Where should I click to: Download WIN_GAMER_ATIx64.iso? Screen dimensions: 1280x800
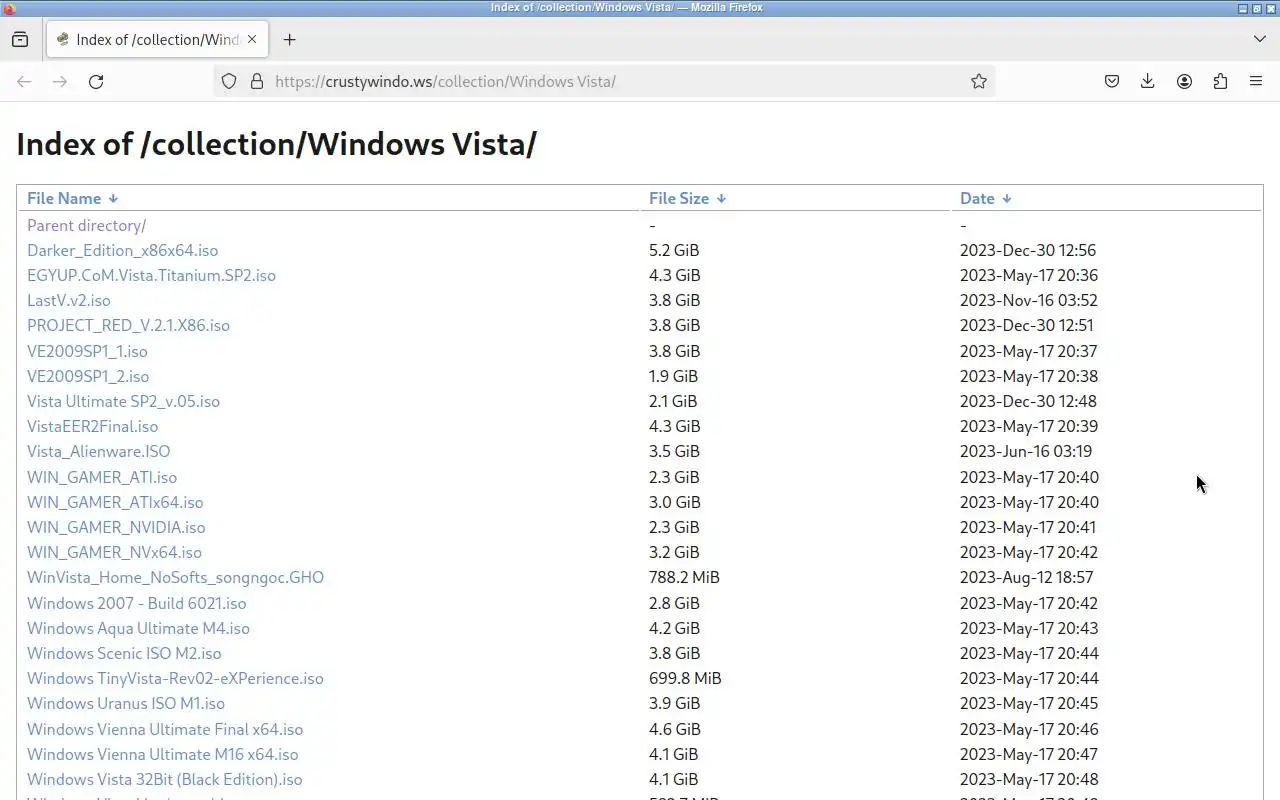point(115,502)
